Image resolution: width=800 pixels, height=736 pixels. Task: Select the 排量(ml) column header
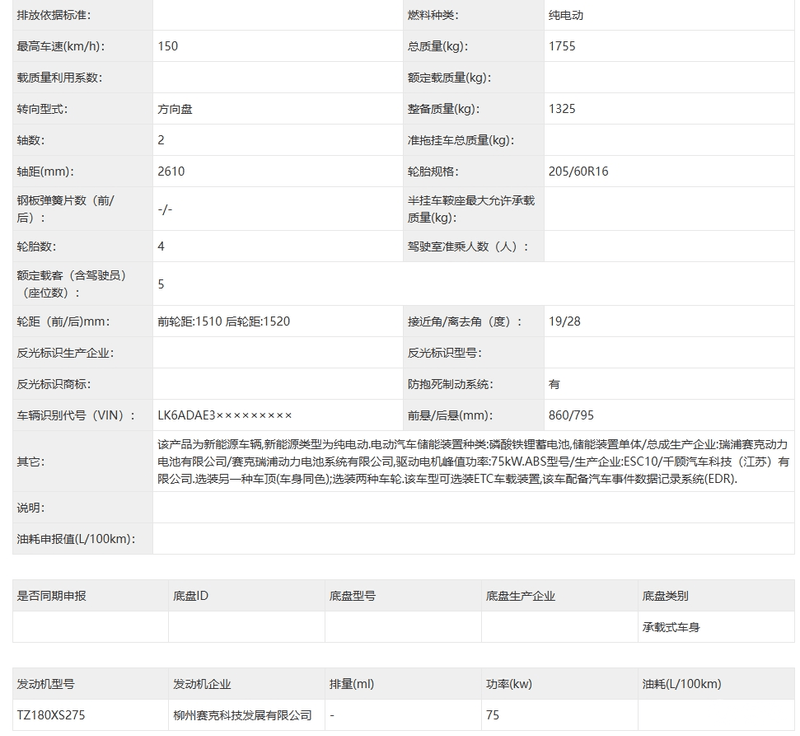pos(351,685)
